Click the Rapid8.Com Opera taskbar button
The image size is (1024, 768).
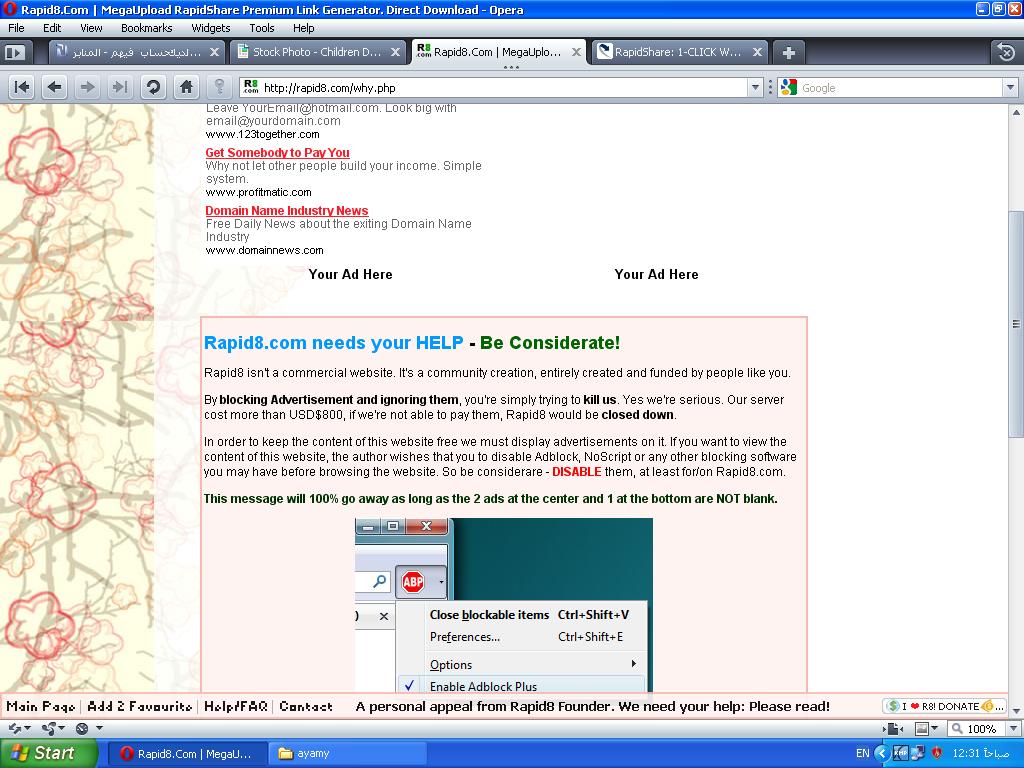pyautogui.click(x=187, y=754)
